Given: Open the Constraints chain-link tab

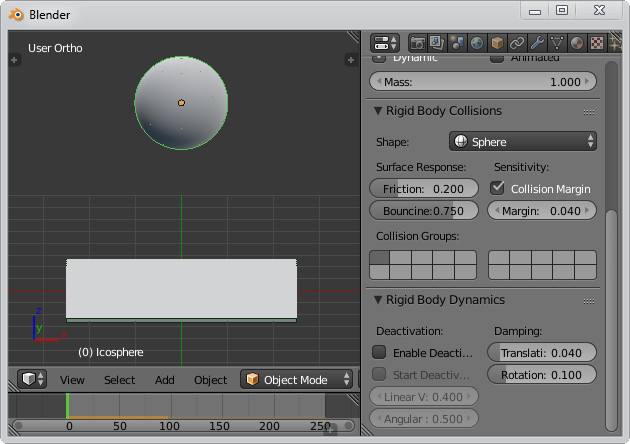Looking at the screenshot, I should pos(517,43).
